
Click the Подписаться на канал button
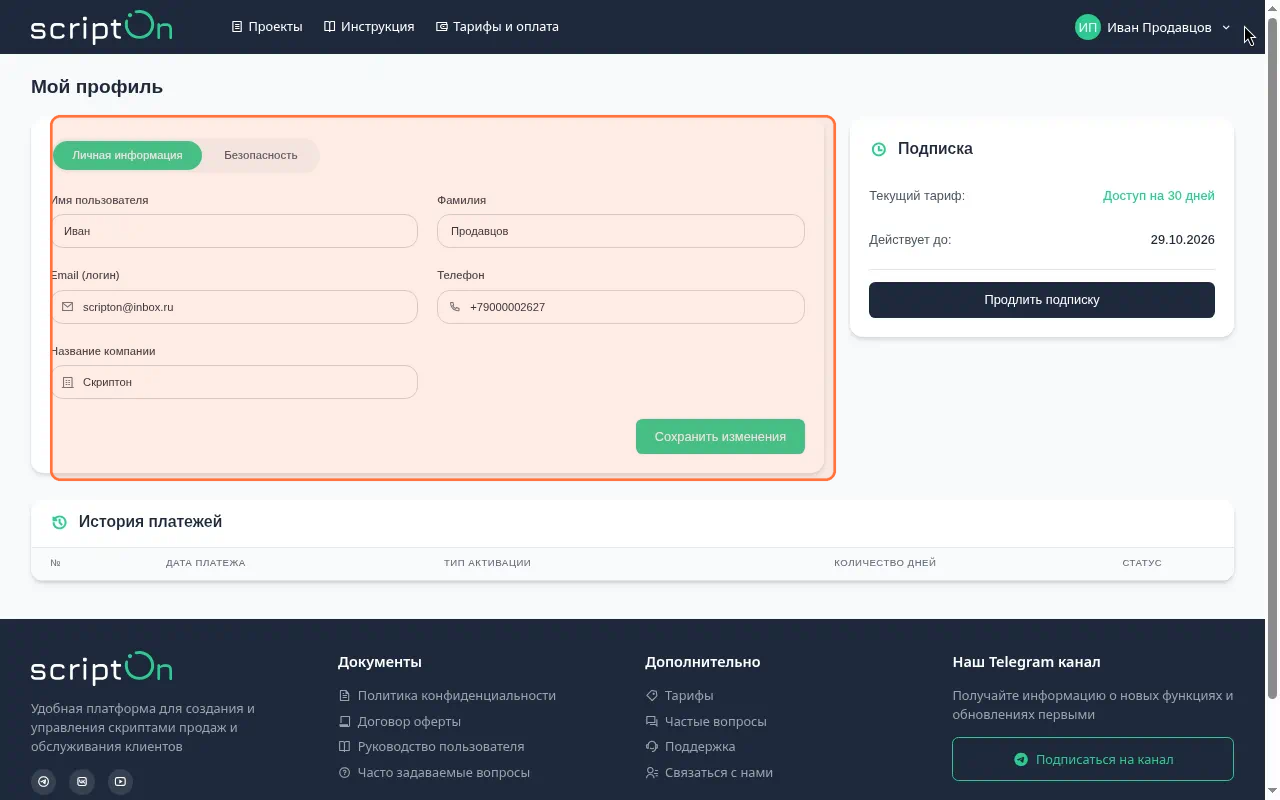(x=1093, y=759)
